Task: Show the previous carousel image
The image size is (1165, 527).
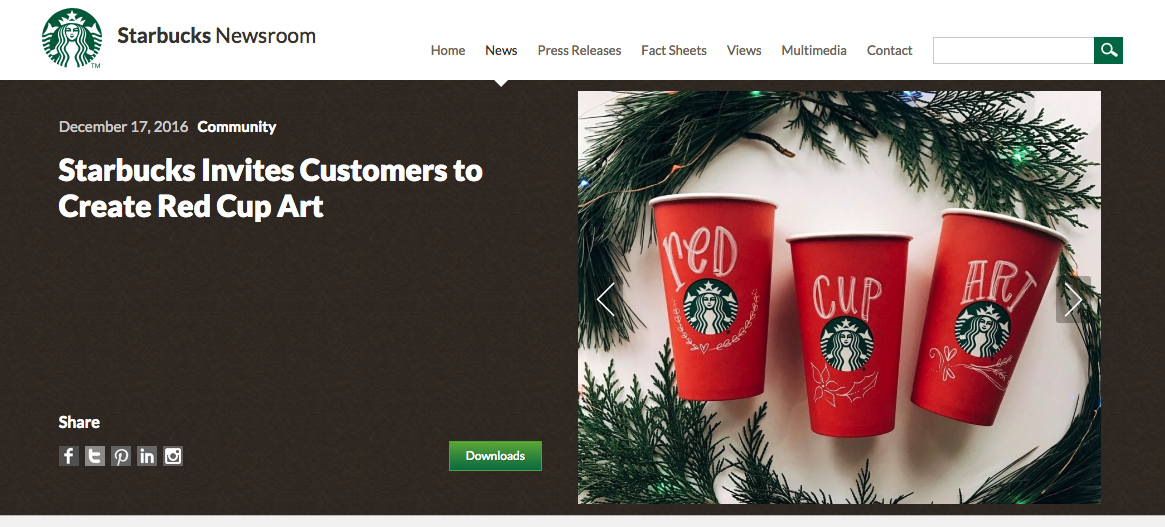Action: (606, 300)
